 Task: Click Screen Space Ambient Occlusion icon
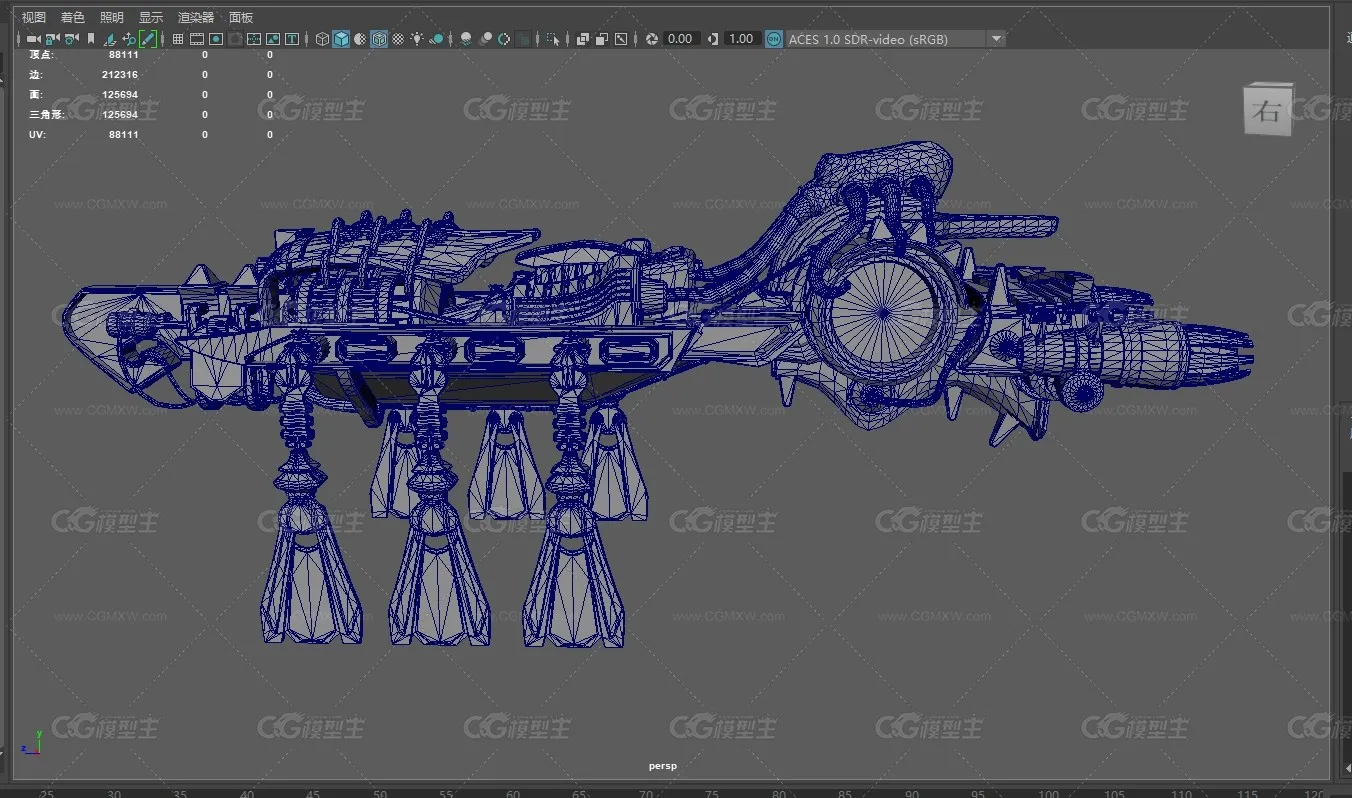coord(466,39)
